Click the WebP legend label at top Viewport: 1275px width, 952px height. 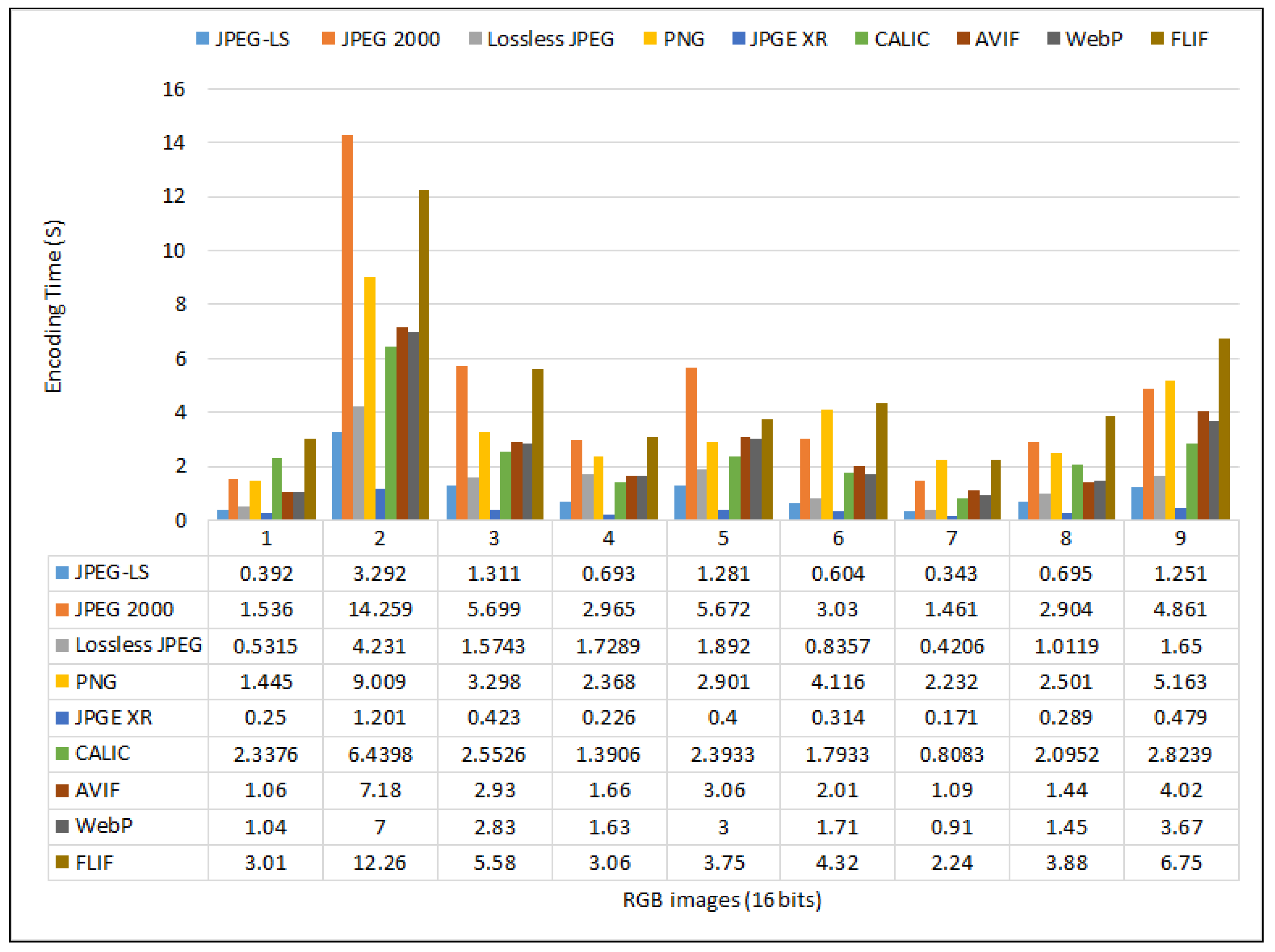(x=1093, y=39)
